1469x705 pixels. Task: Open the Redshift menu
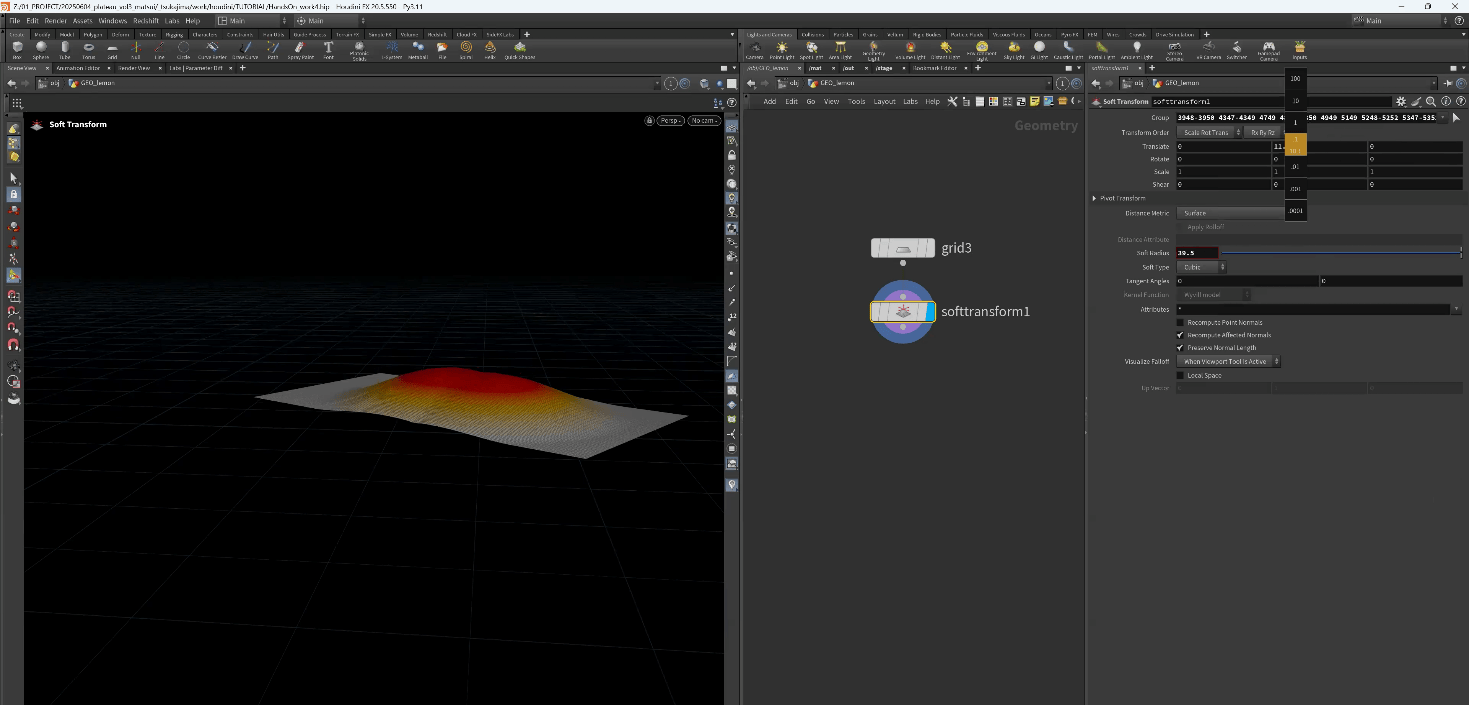pos(145,20)
